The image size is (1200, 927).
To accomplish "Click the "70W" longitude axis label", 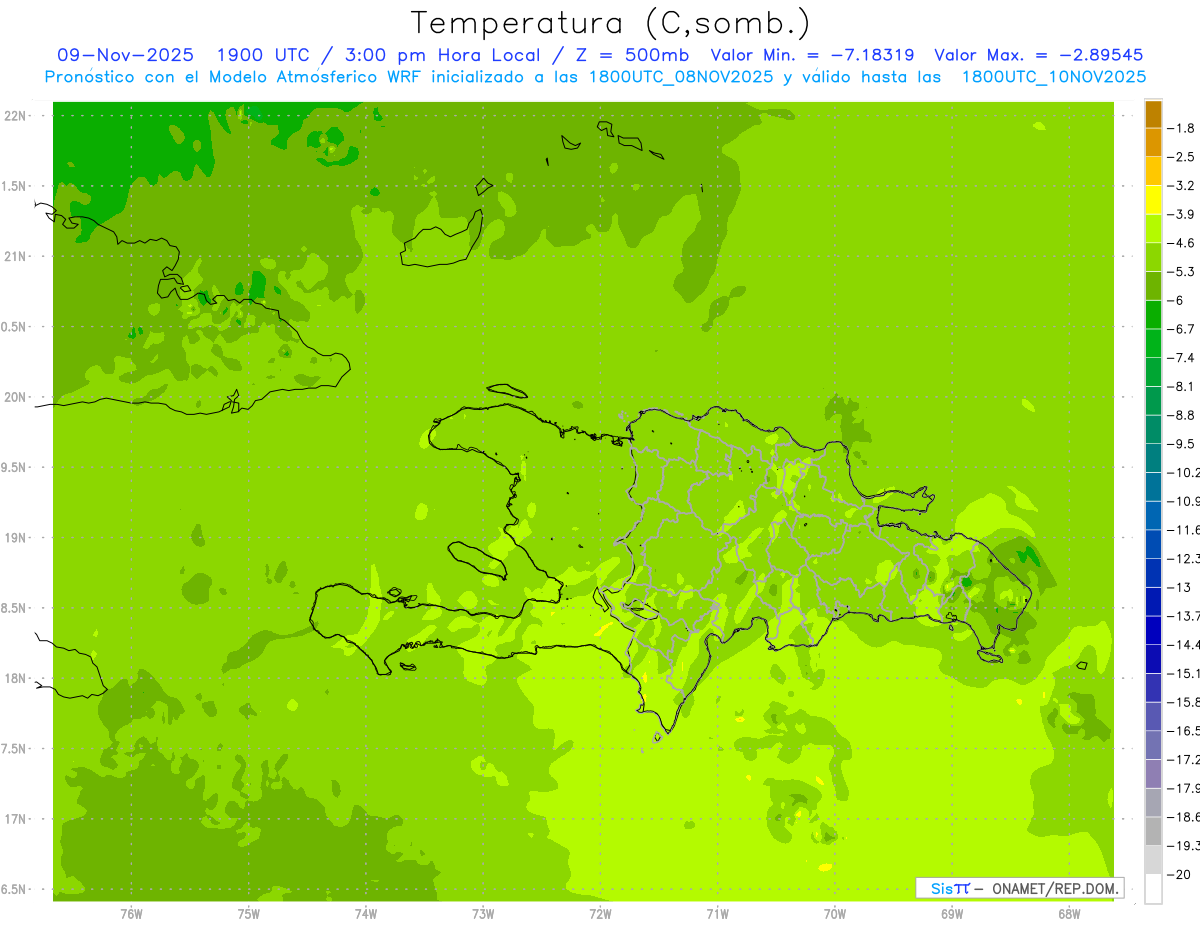I will [834, 914].
